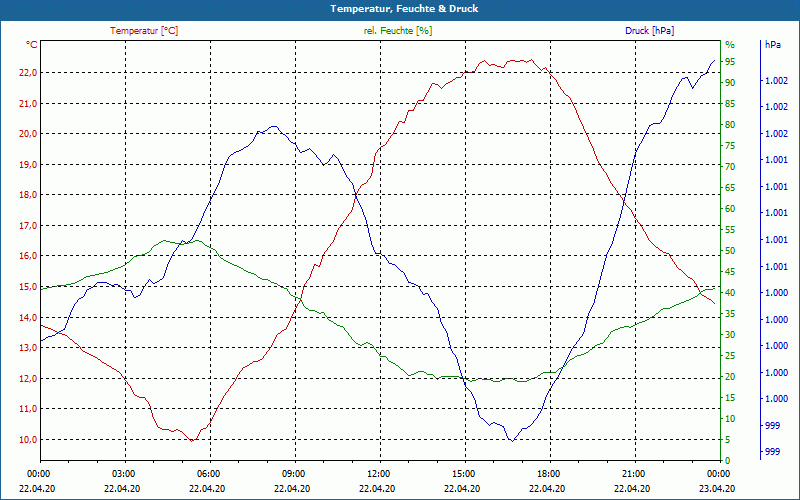Click the 03:00 time axis label
Viewport: 800px width, 500px height.
coord(123,473)
